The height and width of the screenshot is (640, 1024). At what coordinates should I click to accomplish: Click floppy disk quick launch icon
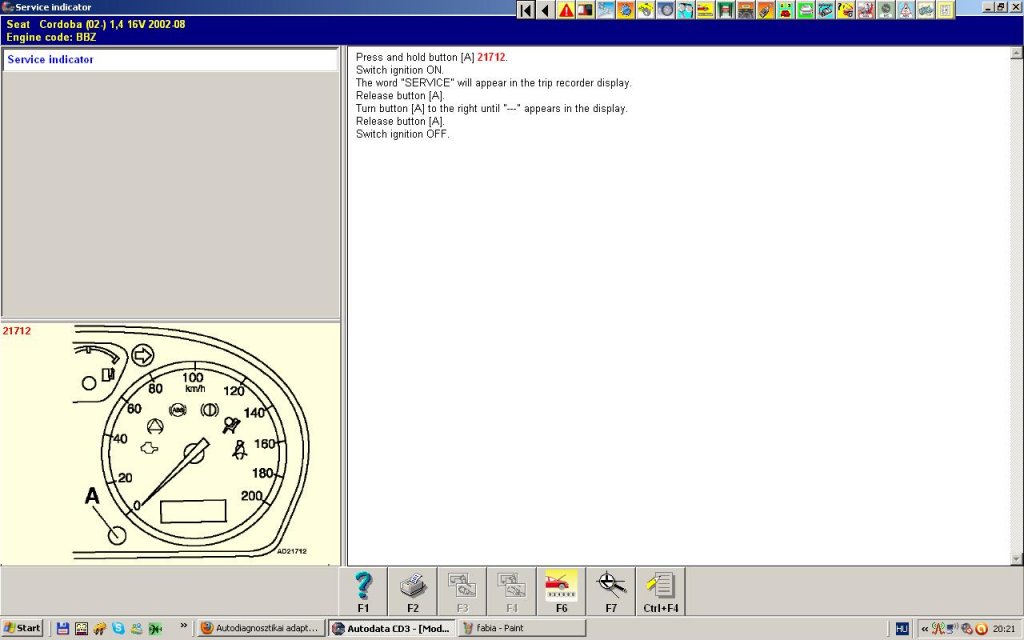[63, 628]
